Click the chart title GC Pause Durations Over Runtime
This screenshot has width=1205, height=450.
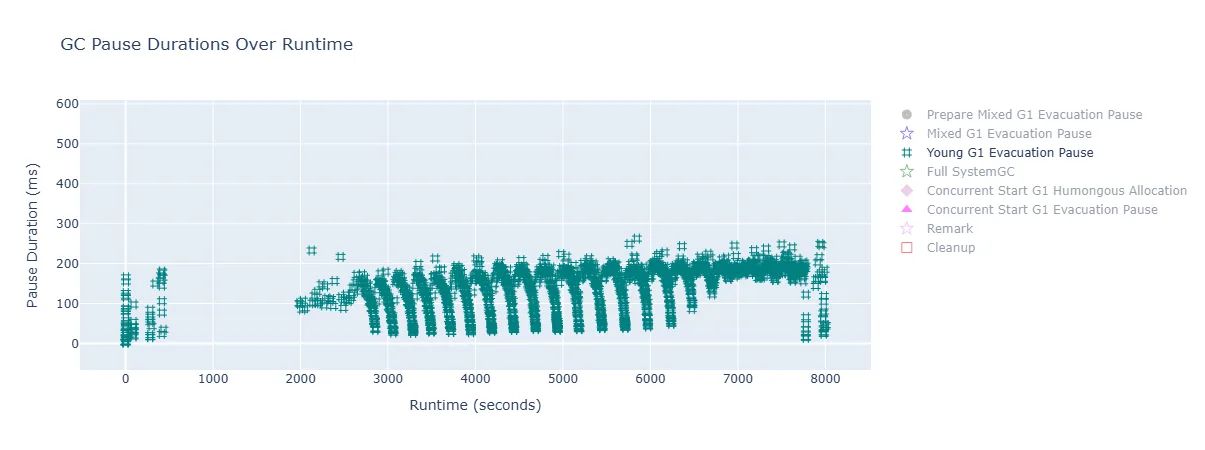[x=206, y=45]
